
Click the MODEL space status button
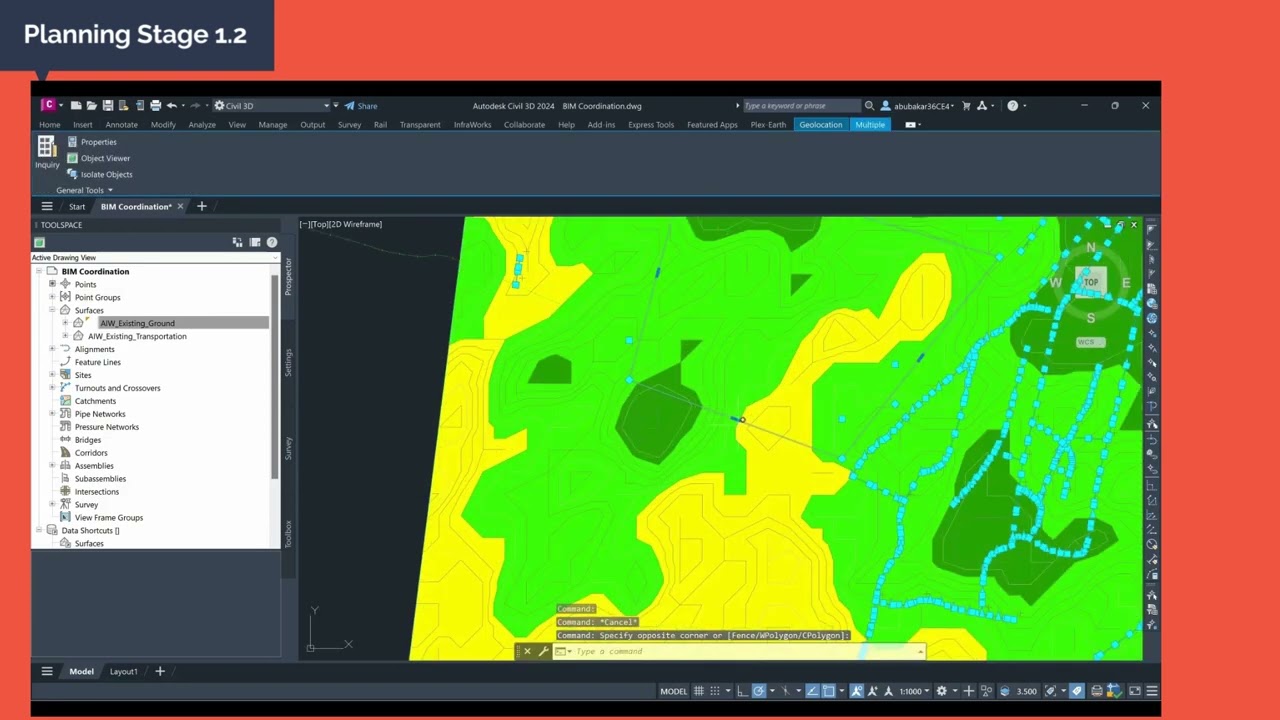[674, 691]
